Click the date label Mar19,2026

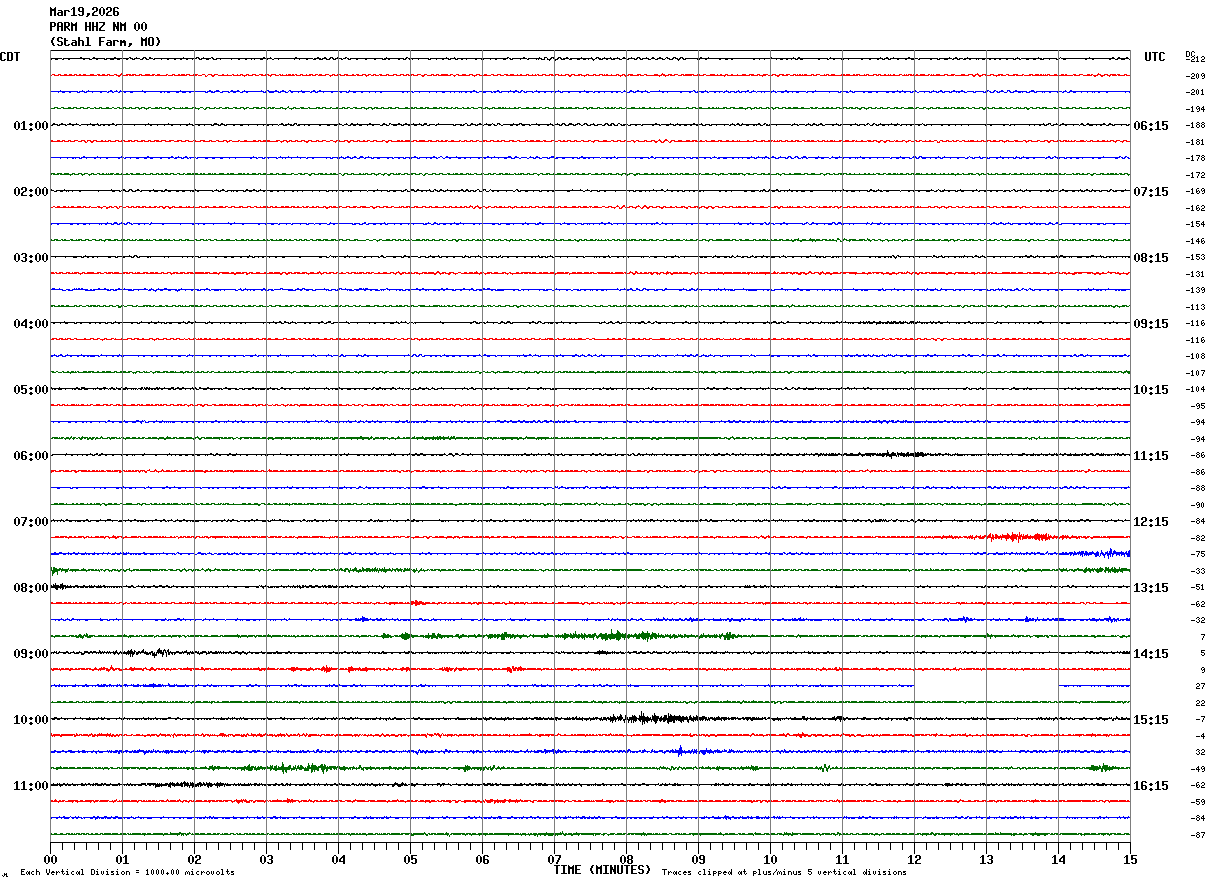(84, 12)
